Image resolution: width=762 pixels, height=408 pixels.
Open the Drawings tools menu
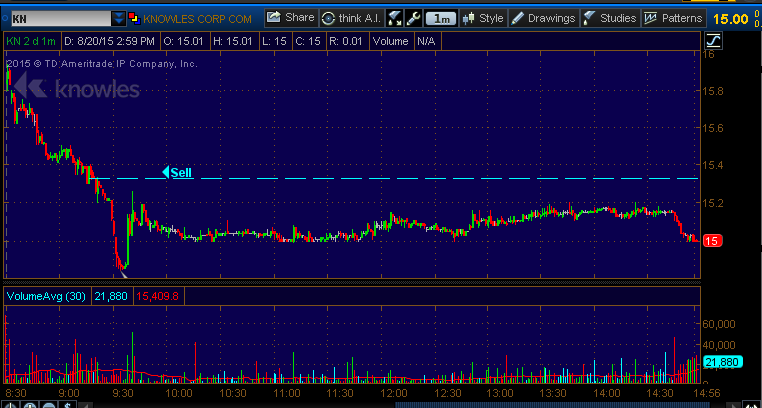pos(543,18)
